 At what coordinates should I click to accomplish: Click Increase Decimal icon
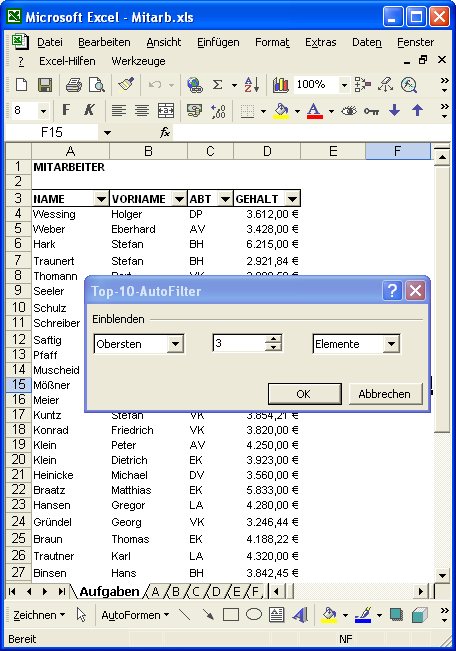[218, 111]
